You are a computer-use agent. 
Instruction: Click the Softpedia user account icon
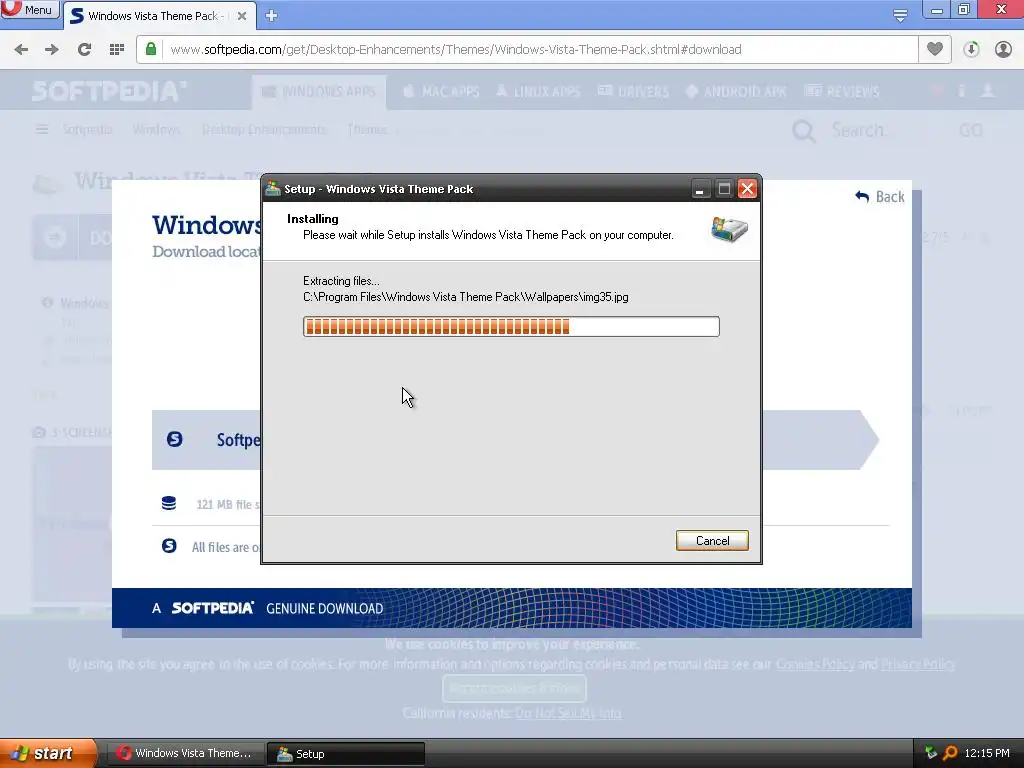click(x=987, y=91)
